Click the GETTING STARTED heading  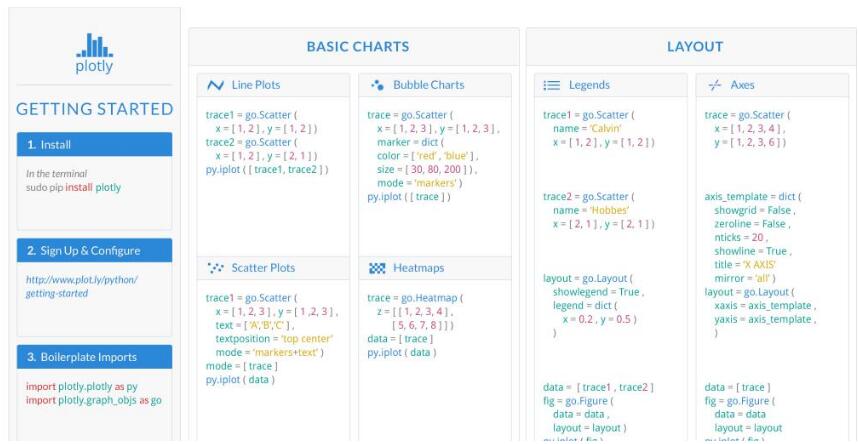point(94,109)
